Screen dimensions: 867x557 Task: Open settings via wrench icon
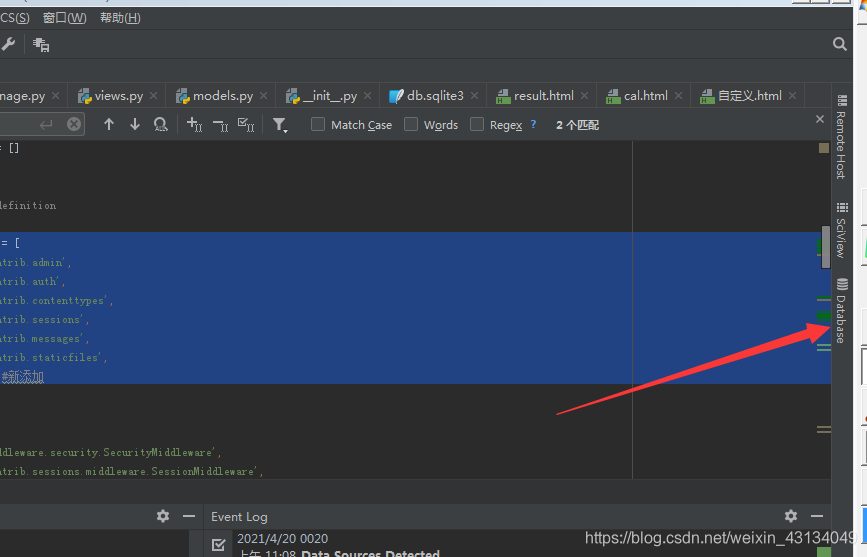pyautogui.click(x=8, y=44)
